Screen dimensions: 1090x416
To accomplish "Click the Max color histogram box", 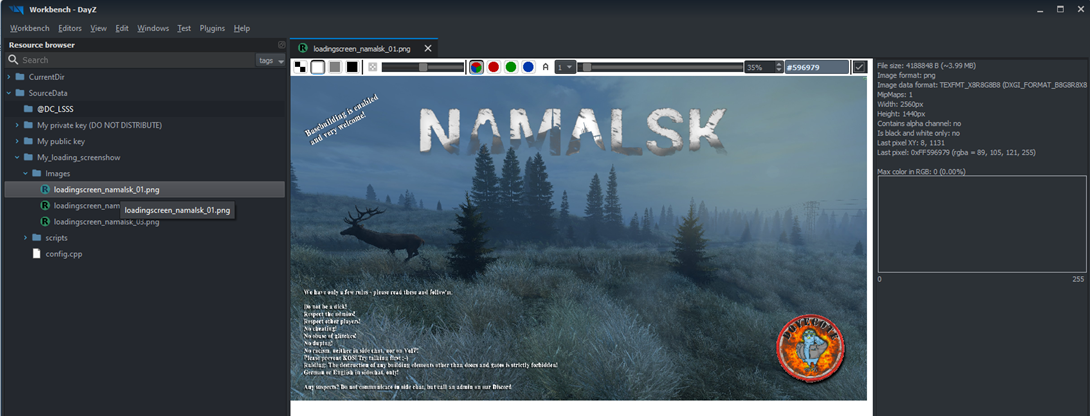I will 982,224.
